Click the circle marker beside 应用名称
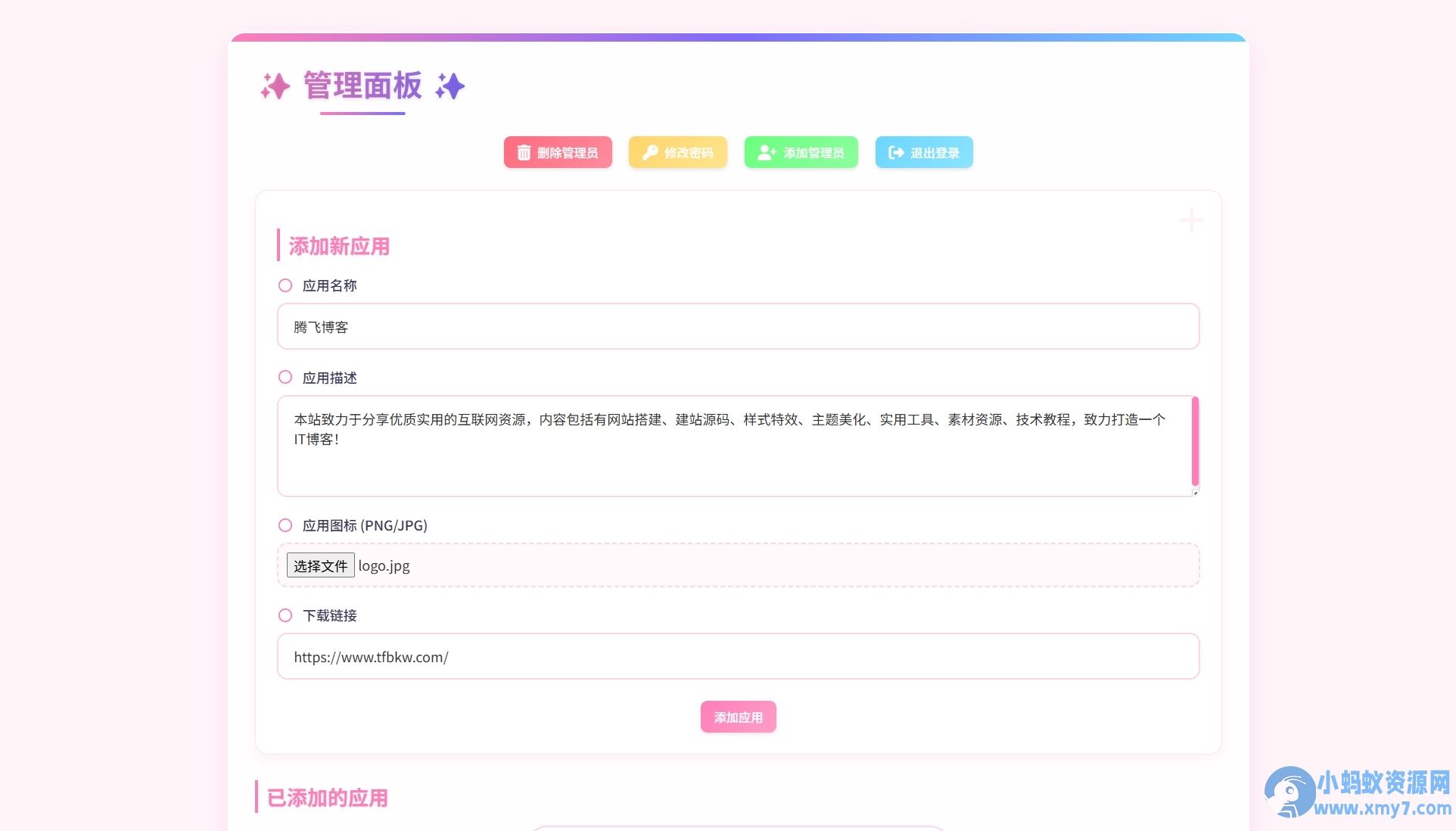The height and width of the screenshot is (831, 1456). coord(285,285)
